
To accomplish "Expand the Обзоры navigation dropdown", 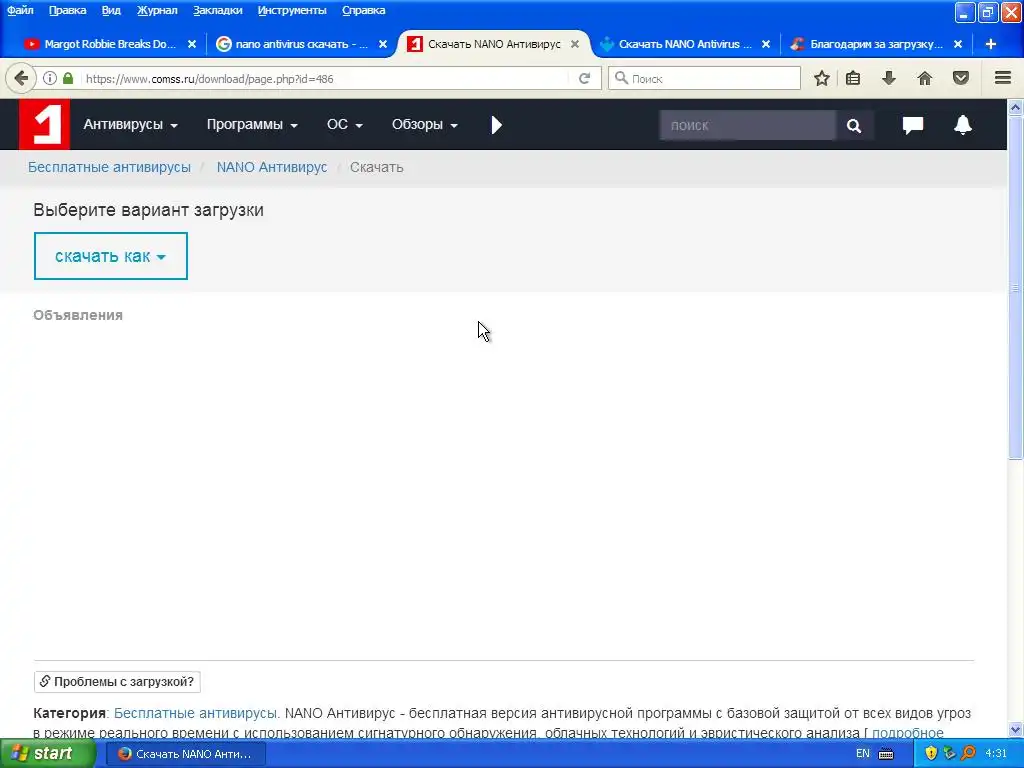I will 424,125.
